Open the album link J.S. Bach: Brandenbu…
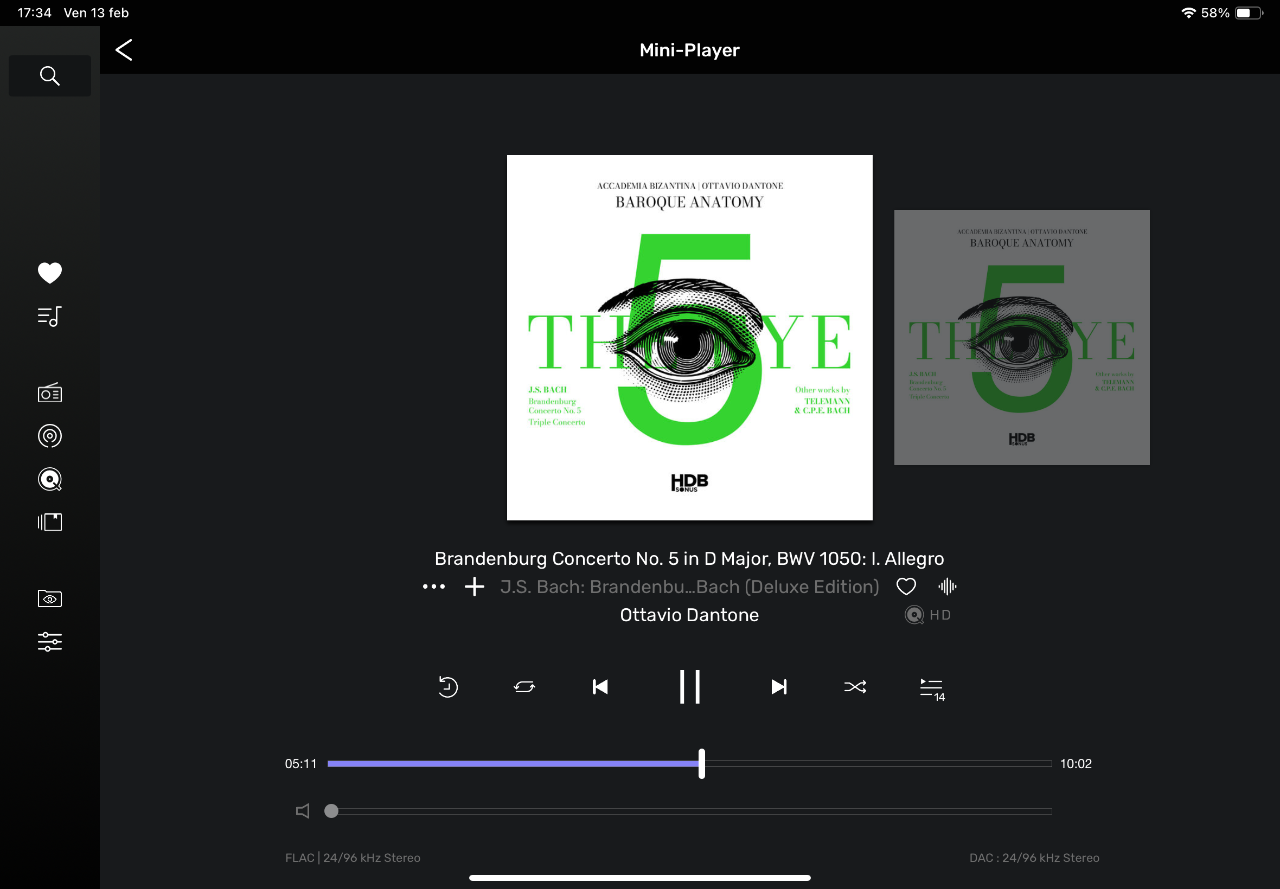This screenshot has width=1280, height=889. [x=689, y=587]
